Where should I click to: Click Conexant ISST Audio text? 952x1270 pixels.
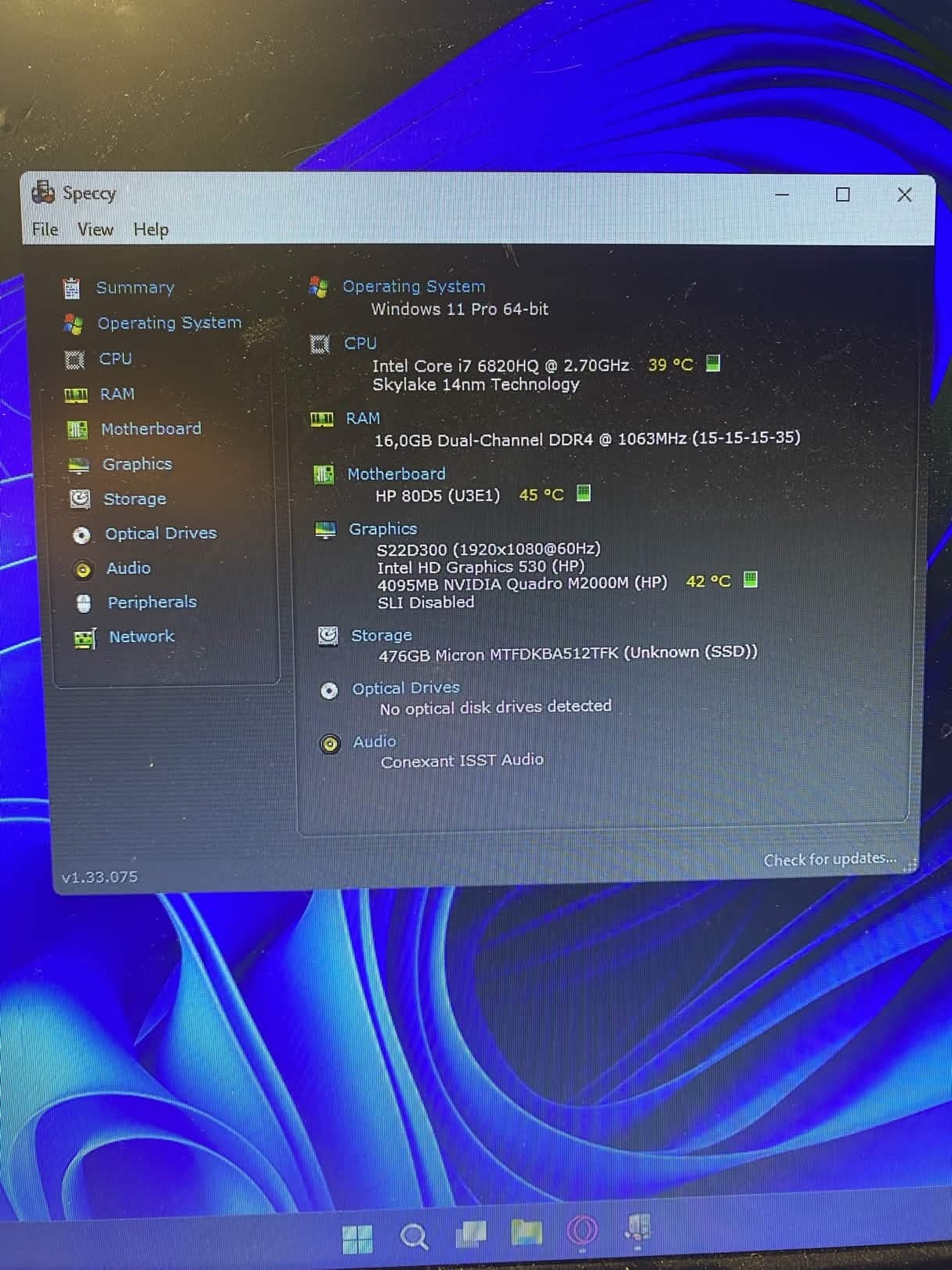point(462,760)
